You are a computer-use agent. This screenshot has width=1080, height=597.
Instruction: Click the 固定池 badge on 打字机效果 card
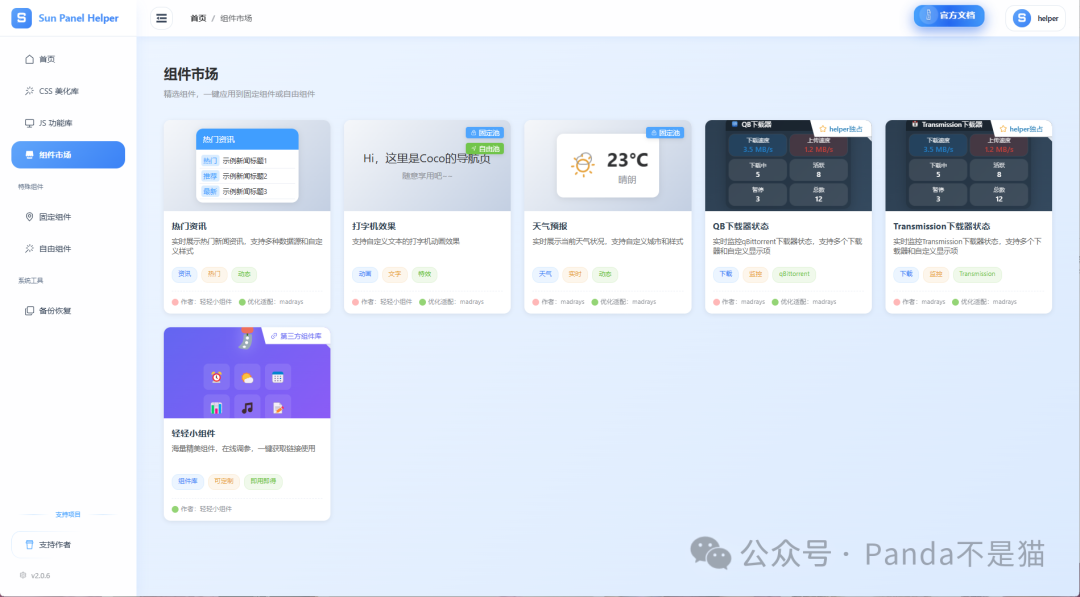483,132
